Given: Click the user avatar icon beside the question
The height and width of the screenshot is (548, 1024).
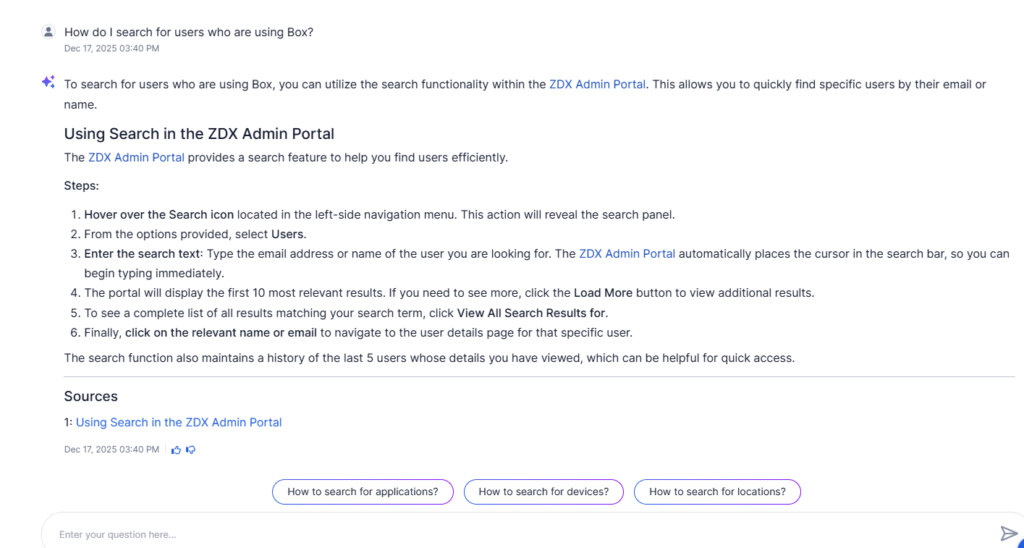Looking at the screenshot, I should pos(48,32).
